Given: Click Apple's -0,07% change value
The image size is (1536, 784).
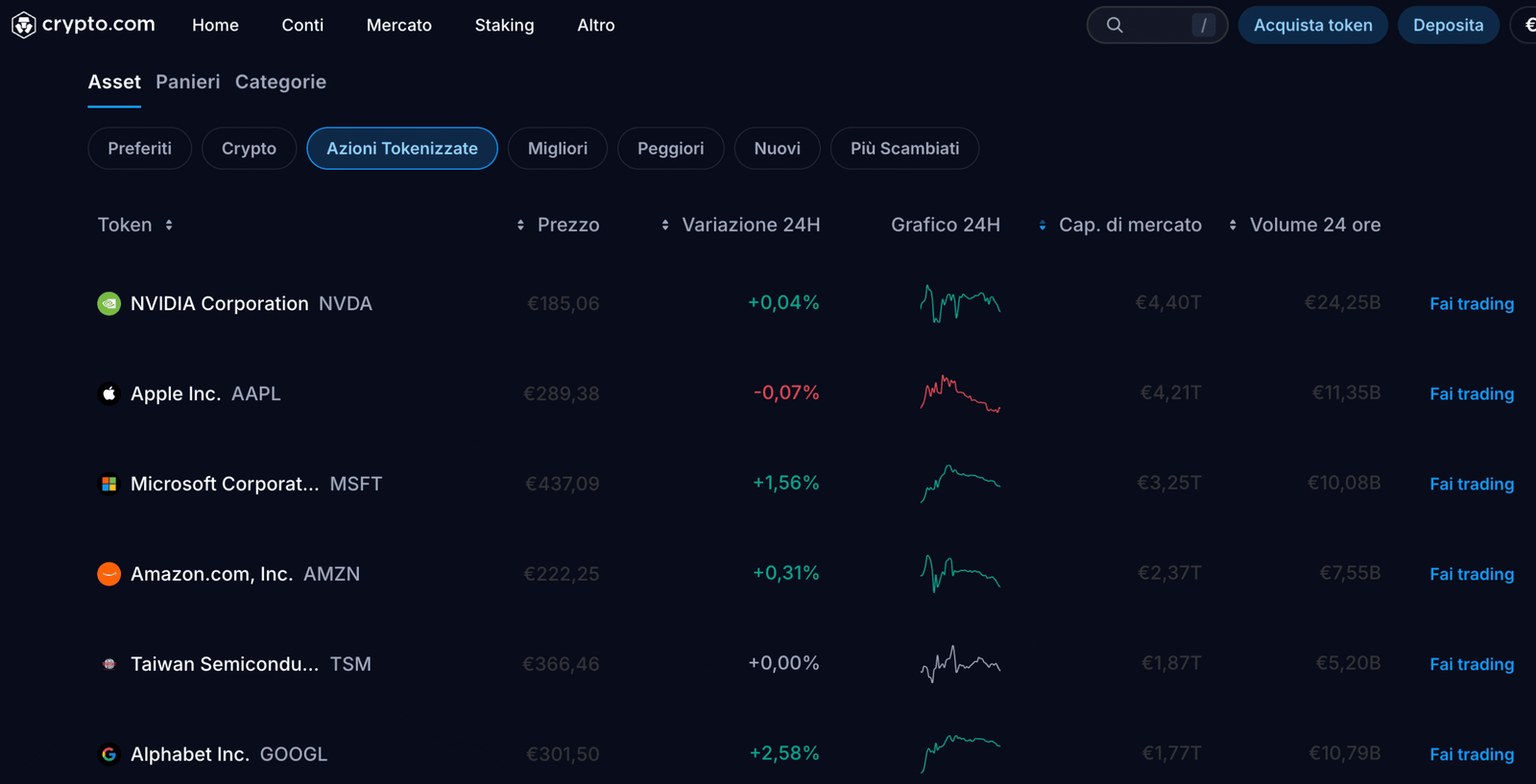Looking at the screenshot, I should pyautogui.click(x=786, y=392).
